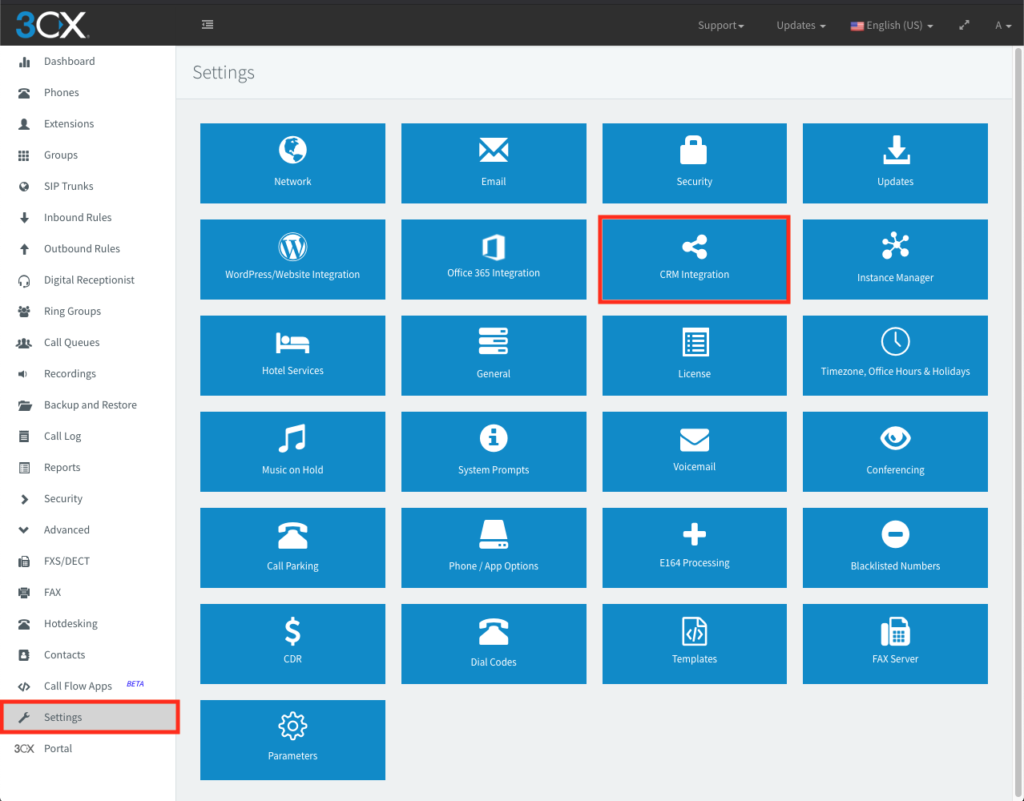Image resolution: width=1024 pixels, height=801 pixels.
Task: Select FAX in the sidebar
Action: pyautogui.click(x=88, y=593)
